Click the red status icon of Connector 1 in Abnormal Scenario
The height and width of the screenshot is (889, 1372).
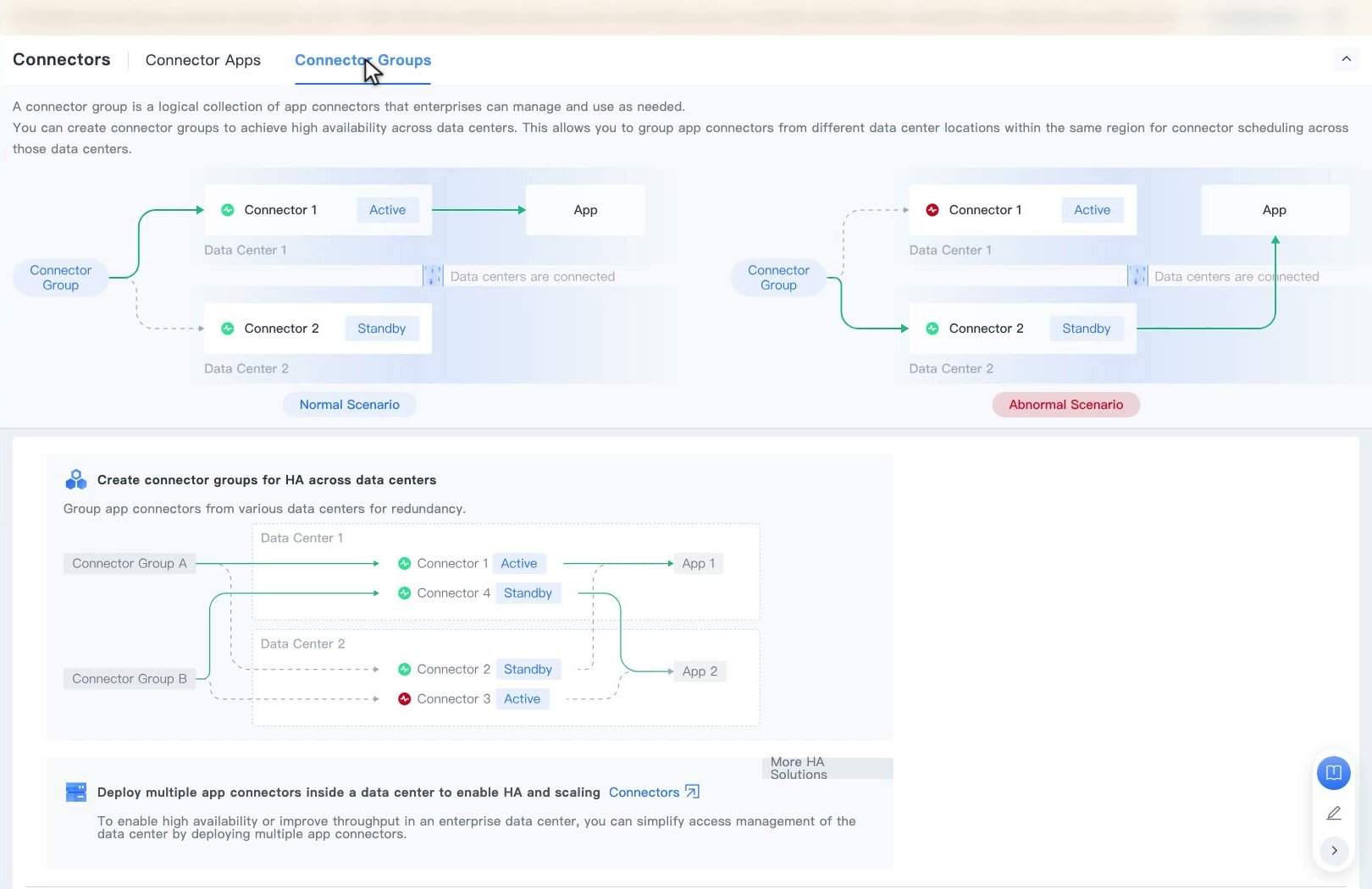coord(932,210)
